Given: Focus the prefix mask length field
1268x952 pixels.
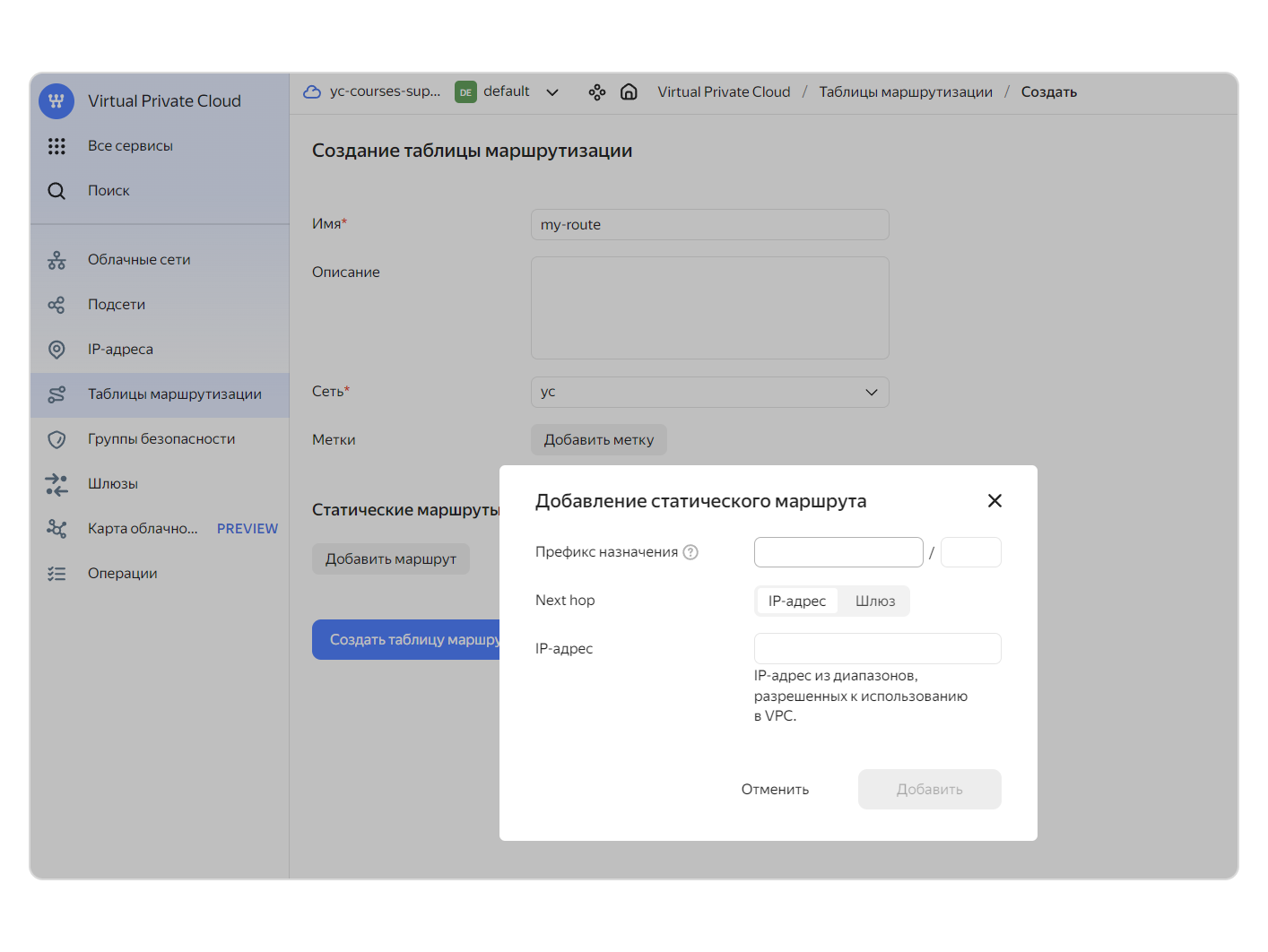Looking at the screenshot, I should [x=971, y=552].
